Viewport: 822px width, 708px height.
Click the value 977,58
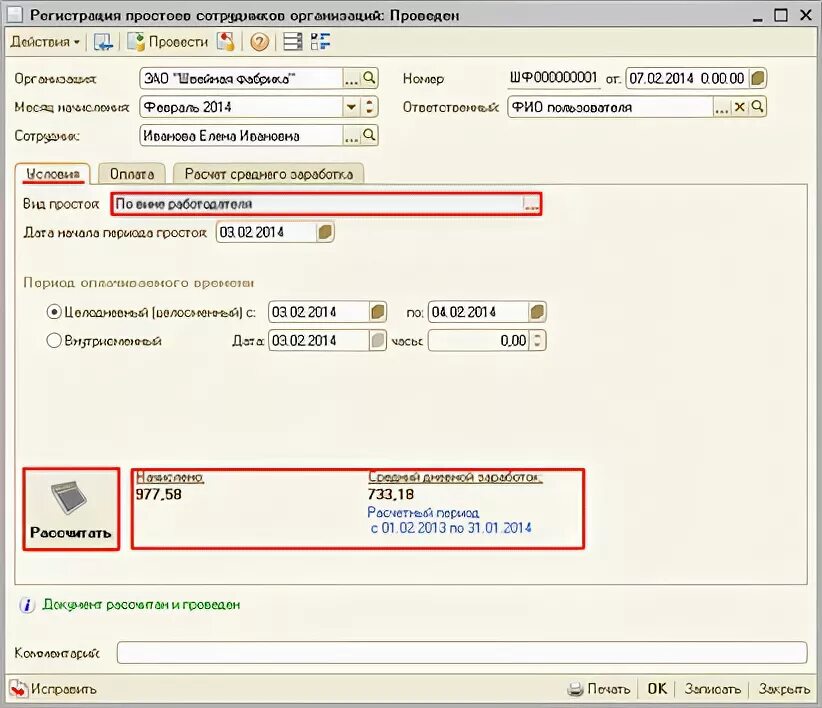pyautogui.click(x=158, y=494)
